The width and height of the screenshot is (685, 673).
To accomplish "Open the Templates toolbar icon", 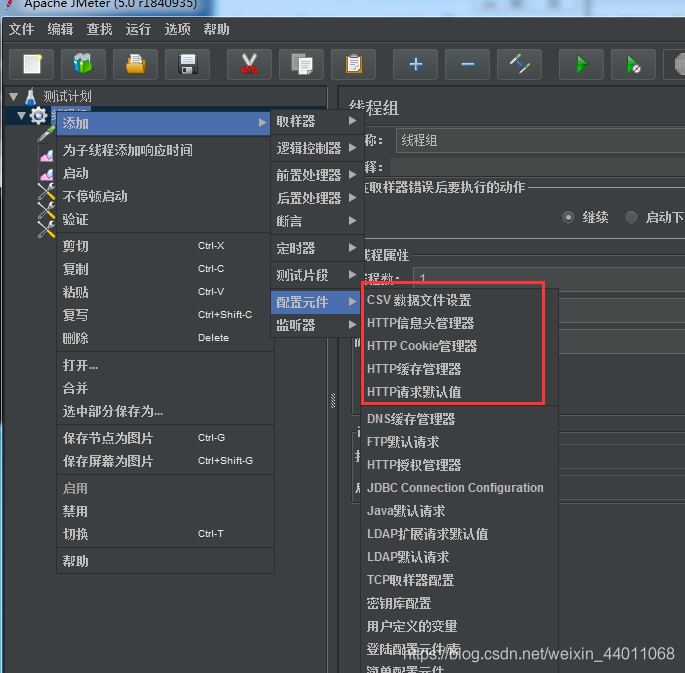I will coord(83,64).
